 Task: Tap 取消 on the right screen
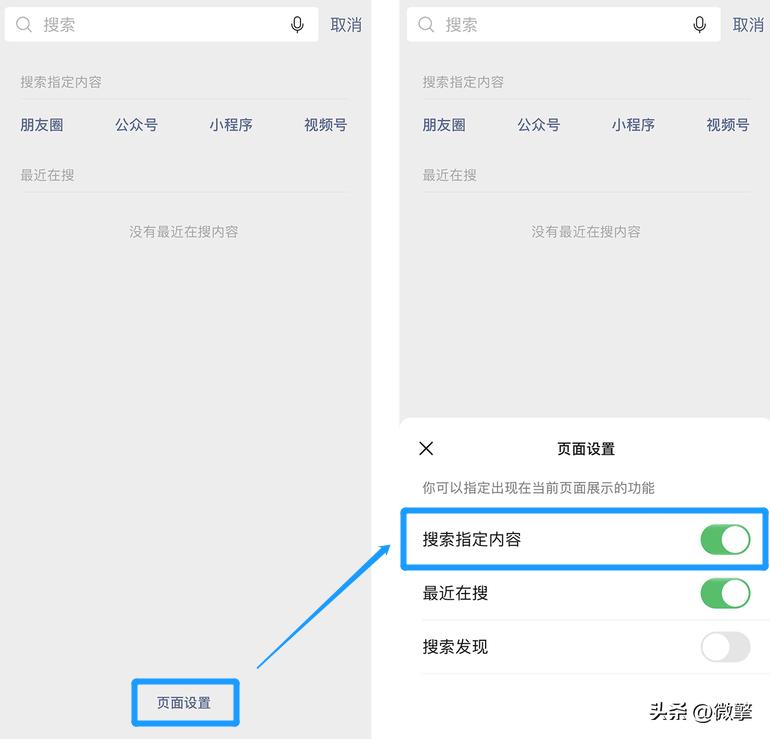pyautogui.click(x=748, y=25)
